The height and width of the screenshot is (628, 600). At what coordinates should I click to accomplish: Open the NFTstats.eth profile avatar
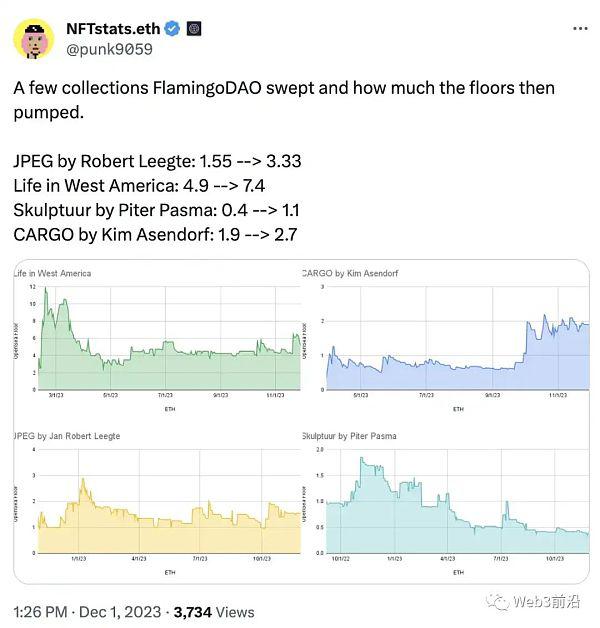(34, 39)
